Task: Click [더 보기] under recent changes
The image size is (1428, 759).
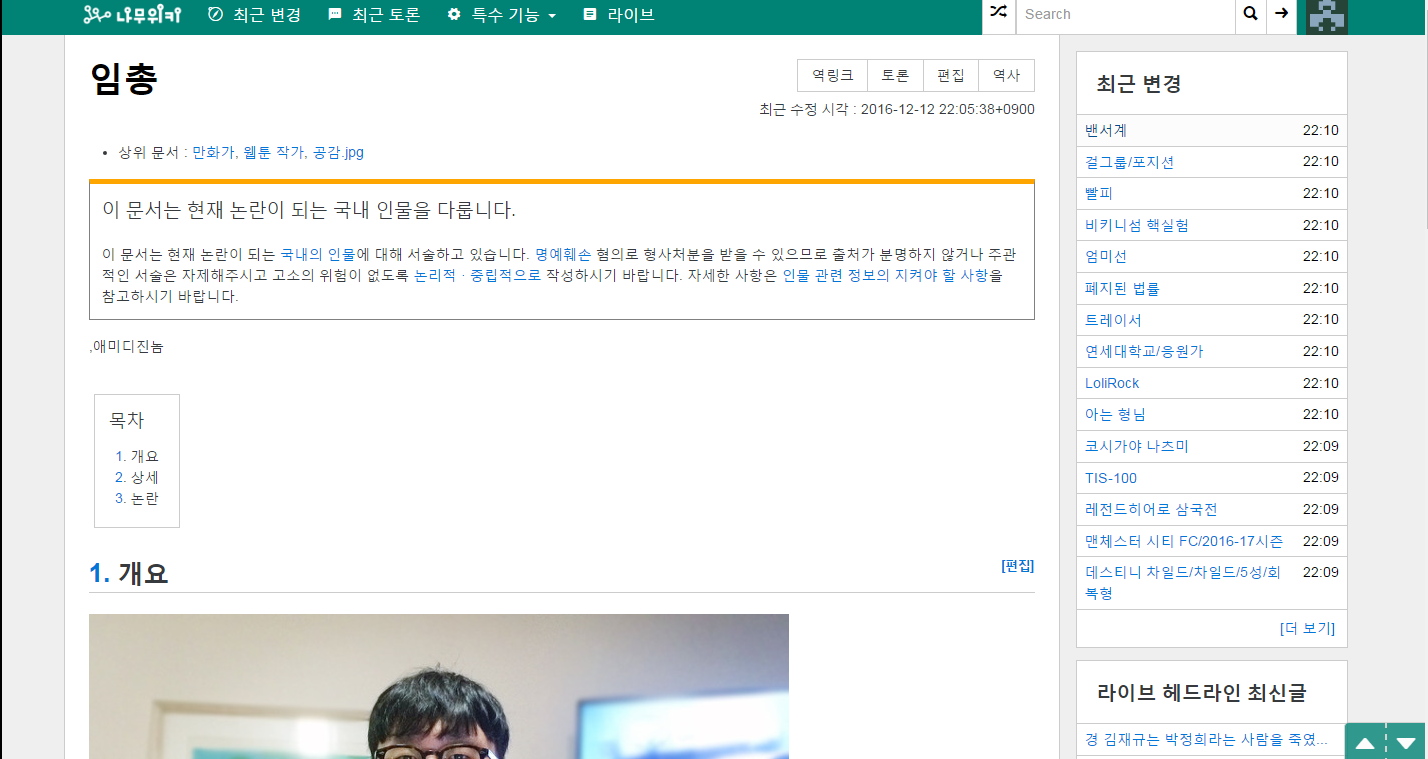Action: tap(1307, 628)
